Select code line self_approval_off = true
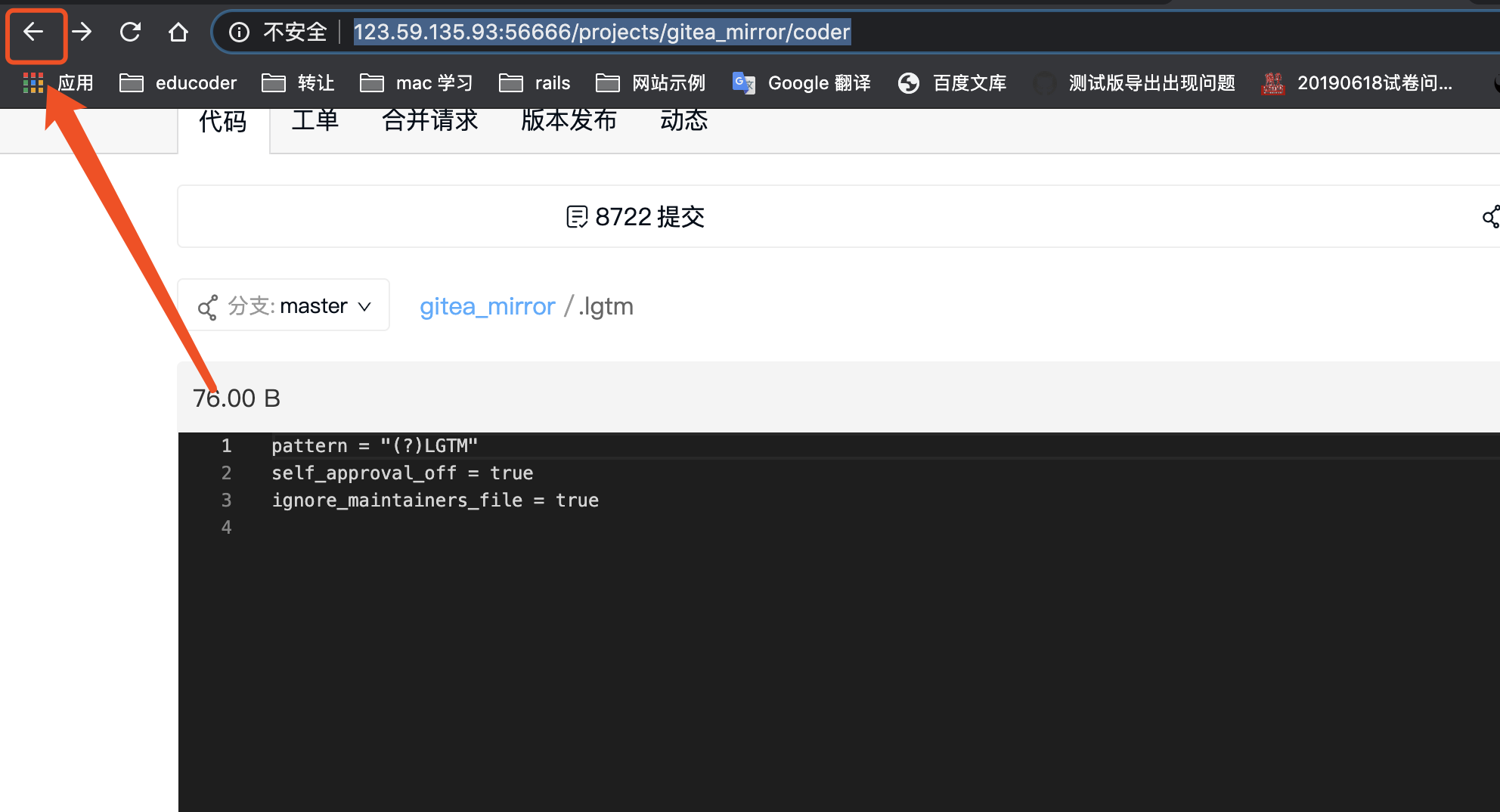Screen dimensions: 1500x812 tap(402, 473)
